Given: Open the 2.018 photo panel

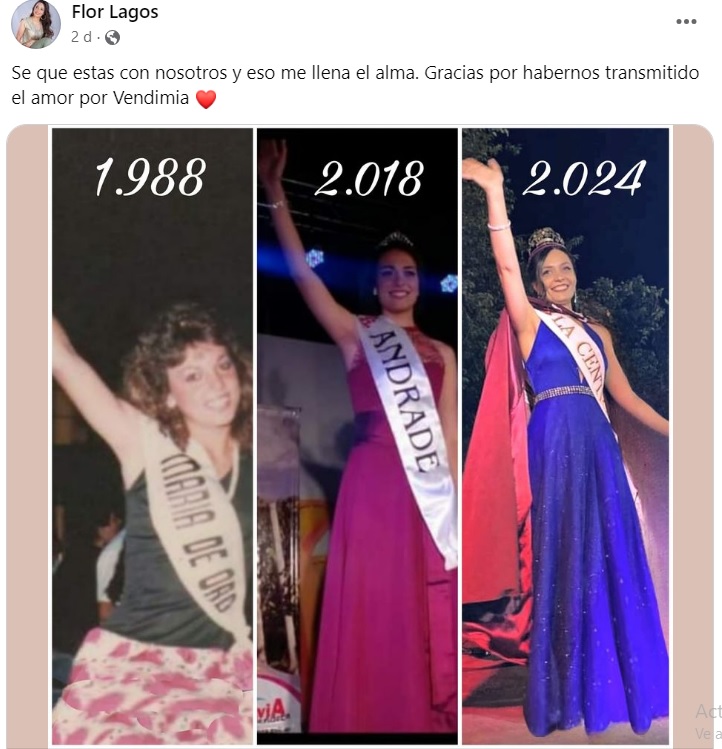Looking at the screenshot, I should pyautogui.click(x=357, y=436).
